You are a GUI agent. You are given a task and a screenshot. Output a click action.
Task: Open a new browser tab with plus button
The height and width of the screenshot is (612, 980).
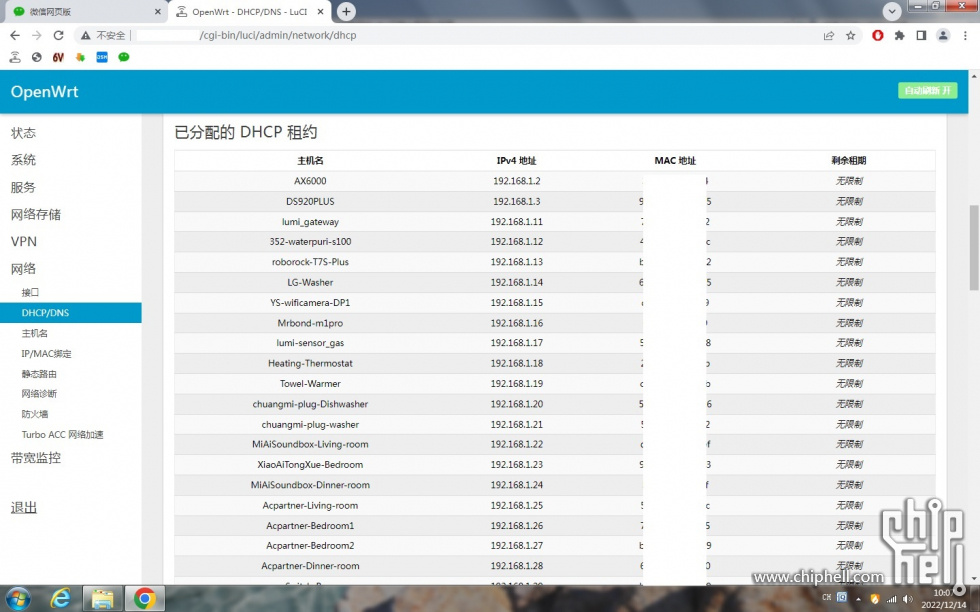click(346, 11)
